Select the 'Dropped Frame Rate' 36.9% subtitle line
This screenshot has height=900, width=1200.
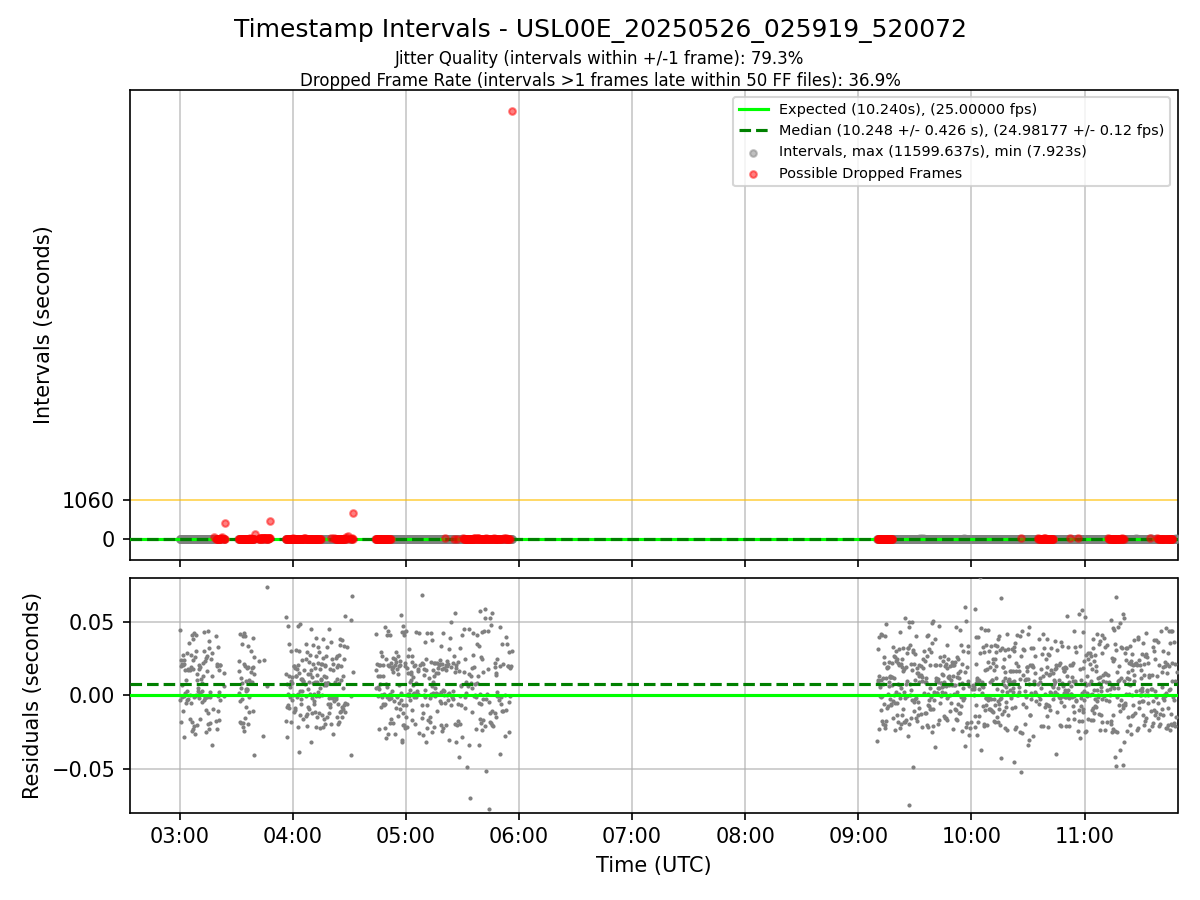pyautogui.click(x=600, y=80)
